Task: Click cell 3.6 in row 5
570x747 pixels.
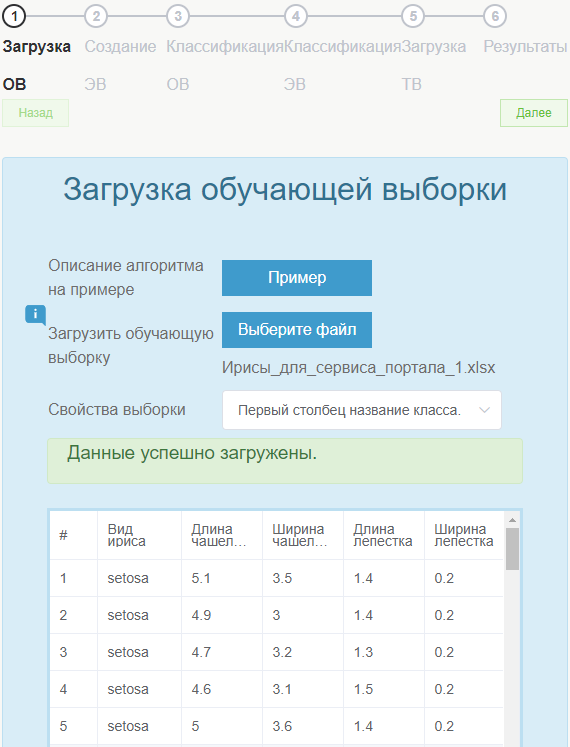Action: 303,726
